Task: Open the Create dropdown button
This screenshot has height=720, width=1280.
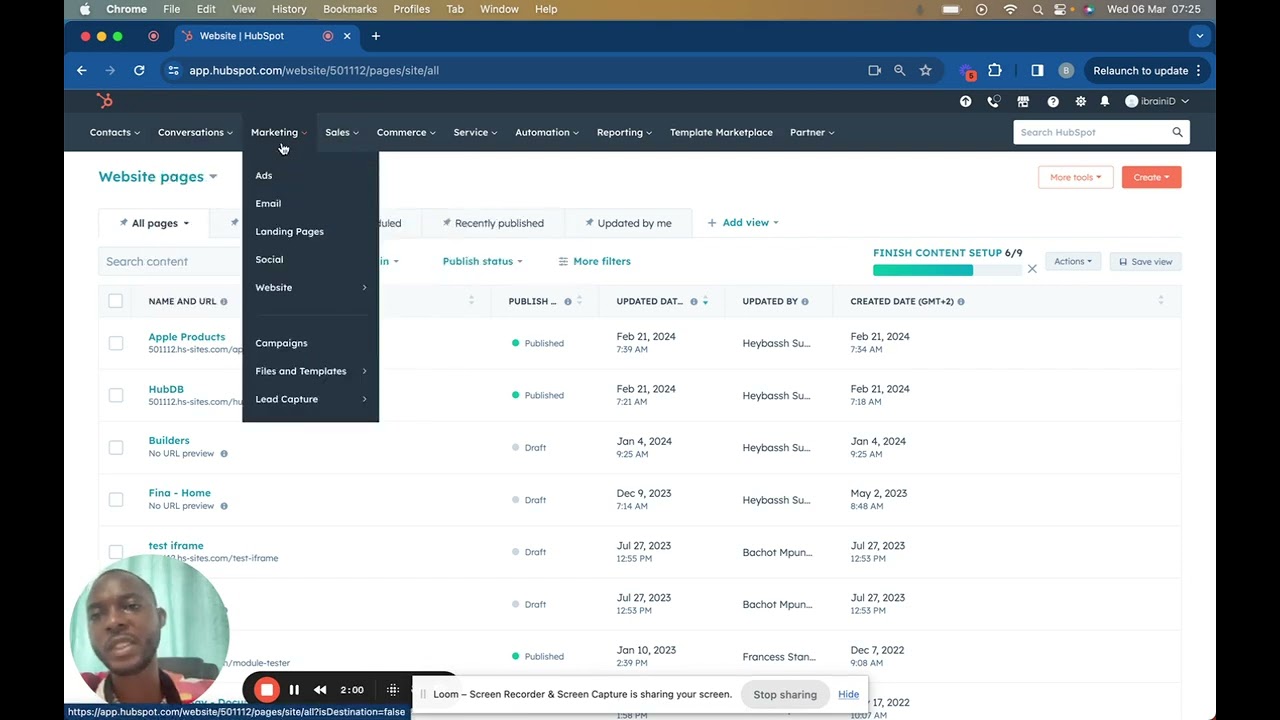Action: tap(1152, 177)
